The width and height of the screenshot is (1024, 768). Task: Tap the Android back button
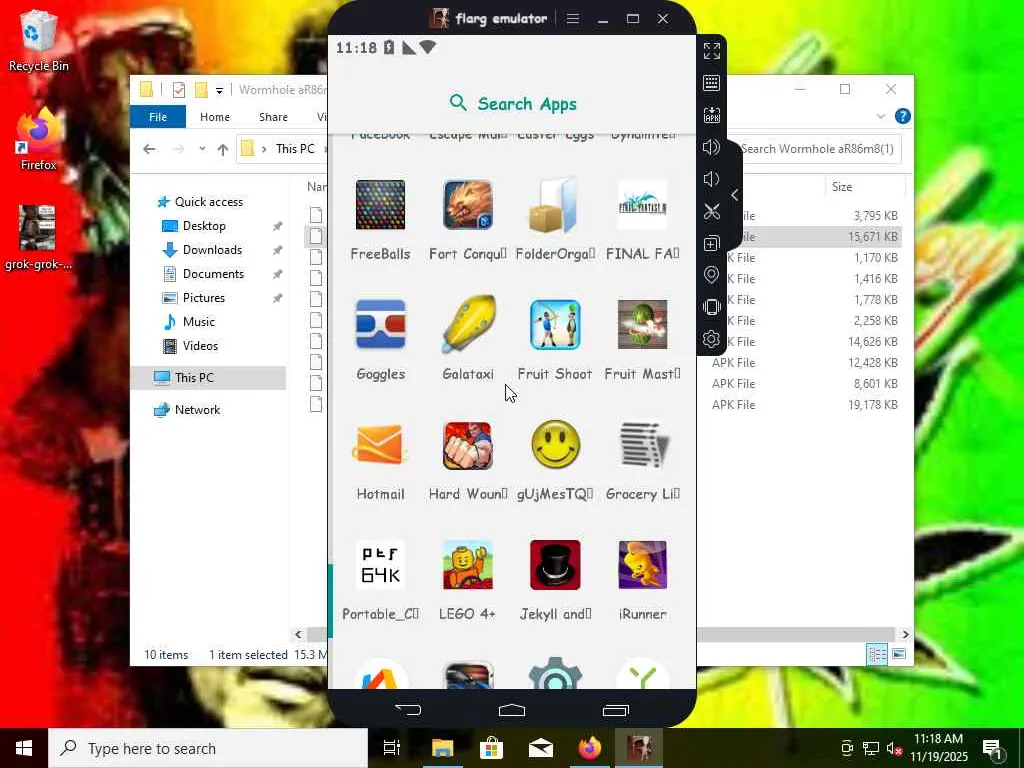coord(408,710)
